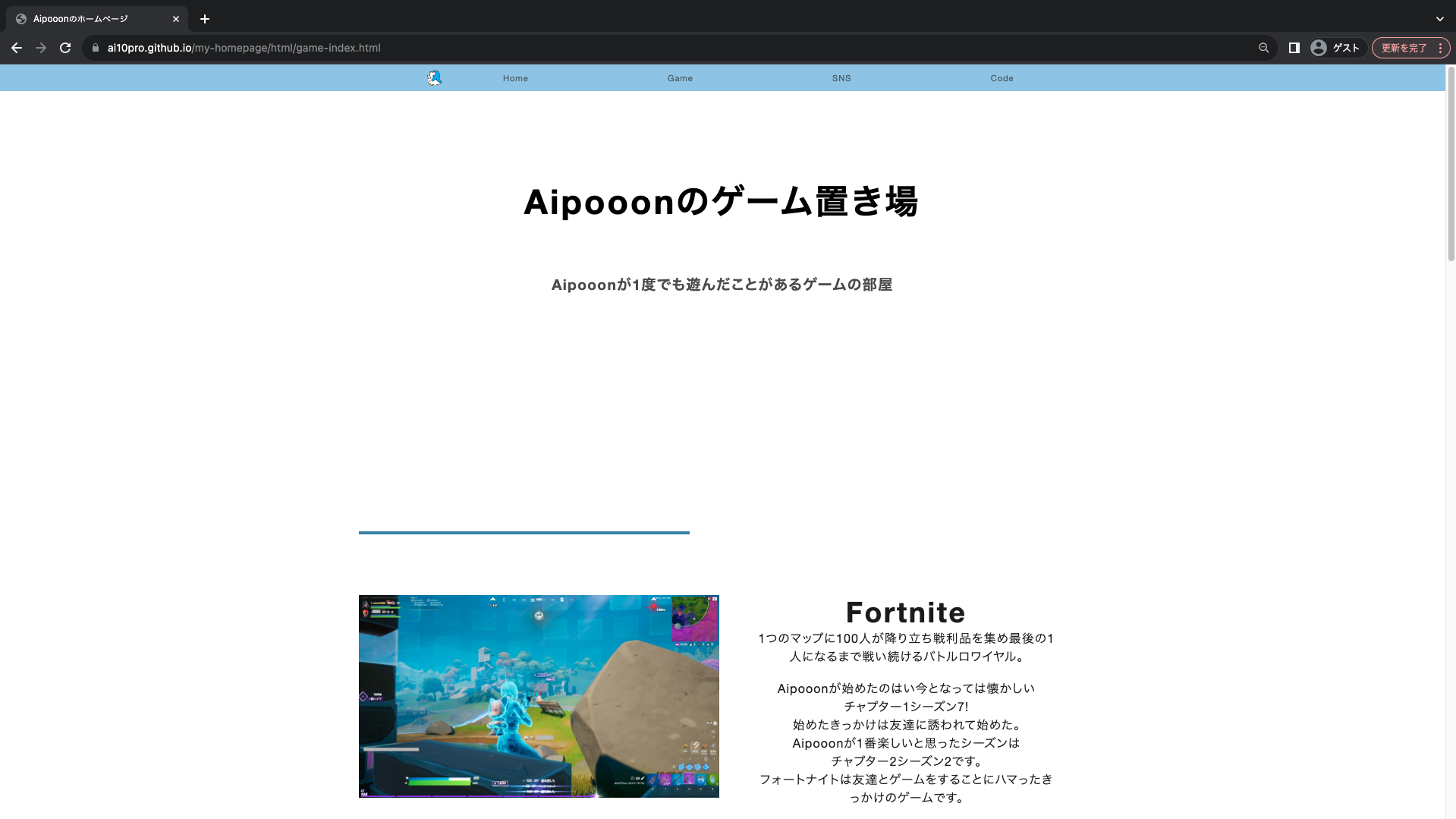Select the Aipooonのホームページ tab
1456x819 pixels.
tap(91, 19)
